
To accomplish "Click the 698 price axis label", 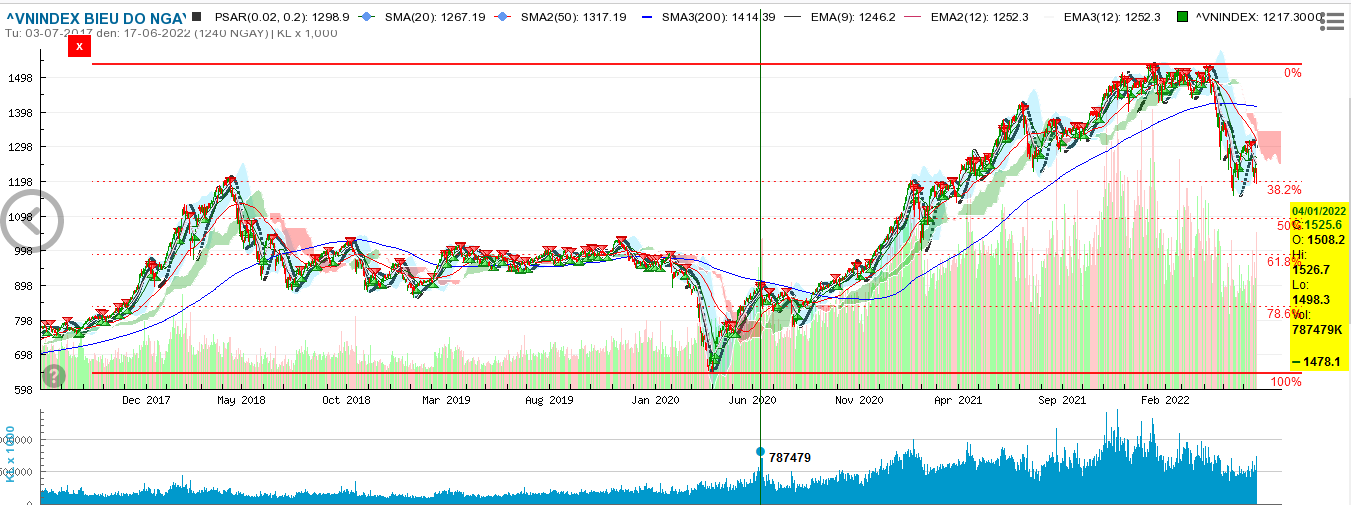I will coord(22,356).
